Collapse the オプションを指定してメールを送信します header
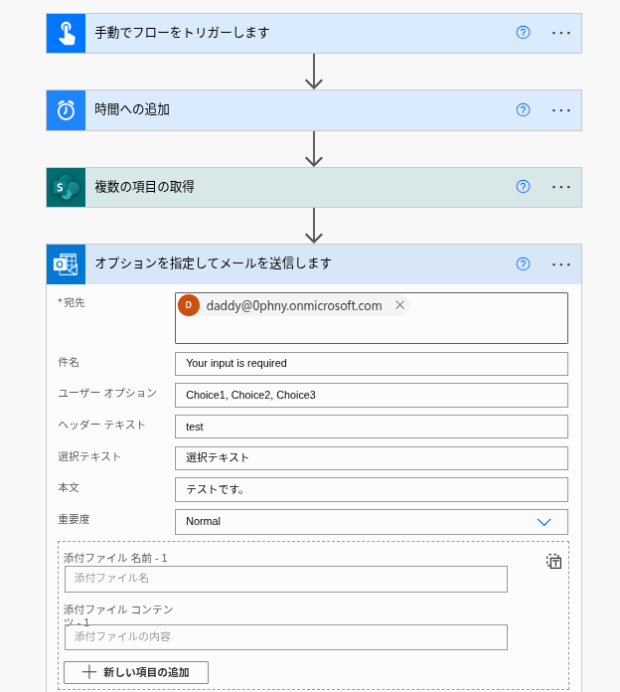The width and height of the screenshot is (620, 692). (x=314, y=264)
